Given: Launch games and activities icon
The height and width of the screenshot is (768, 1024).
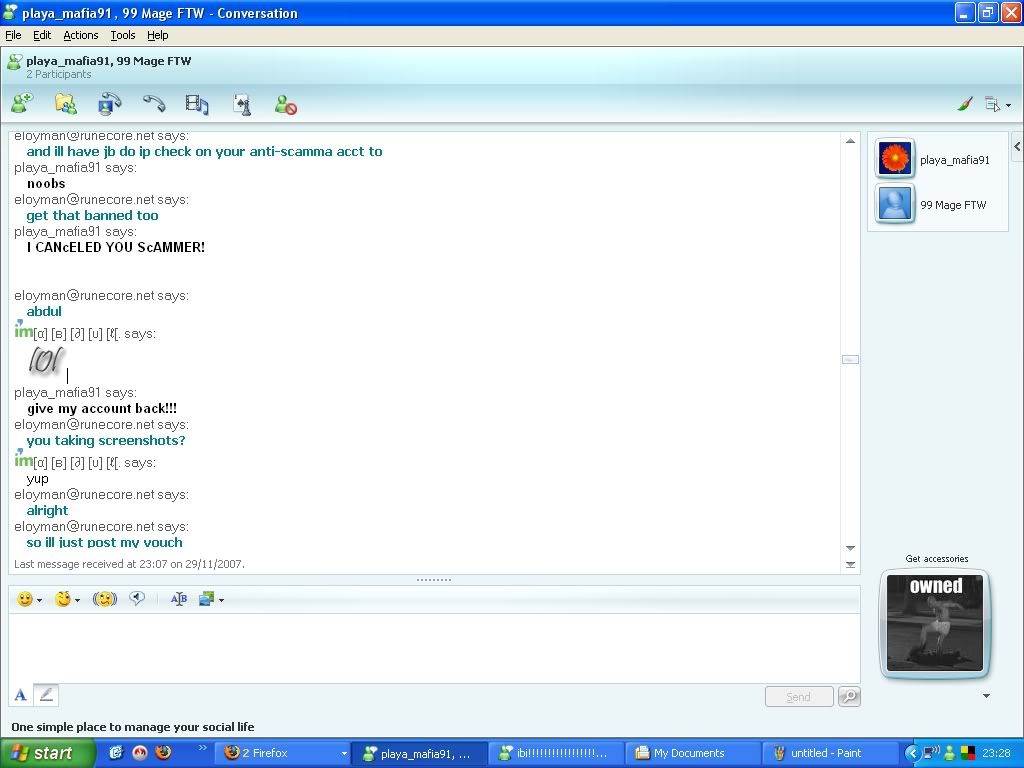Looking at the screenshot, I should [x=241, y=103].
